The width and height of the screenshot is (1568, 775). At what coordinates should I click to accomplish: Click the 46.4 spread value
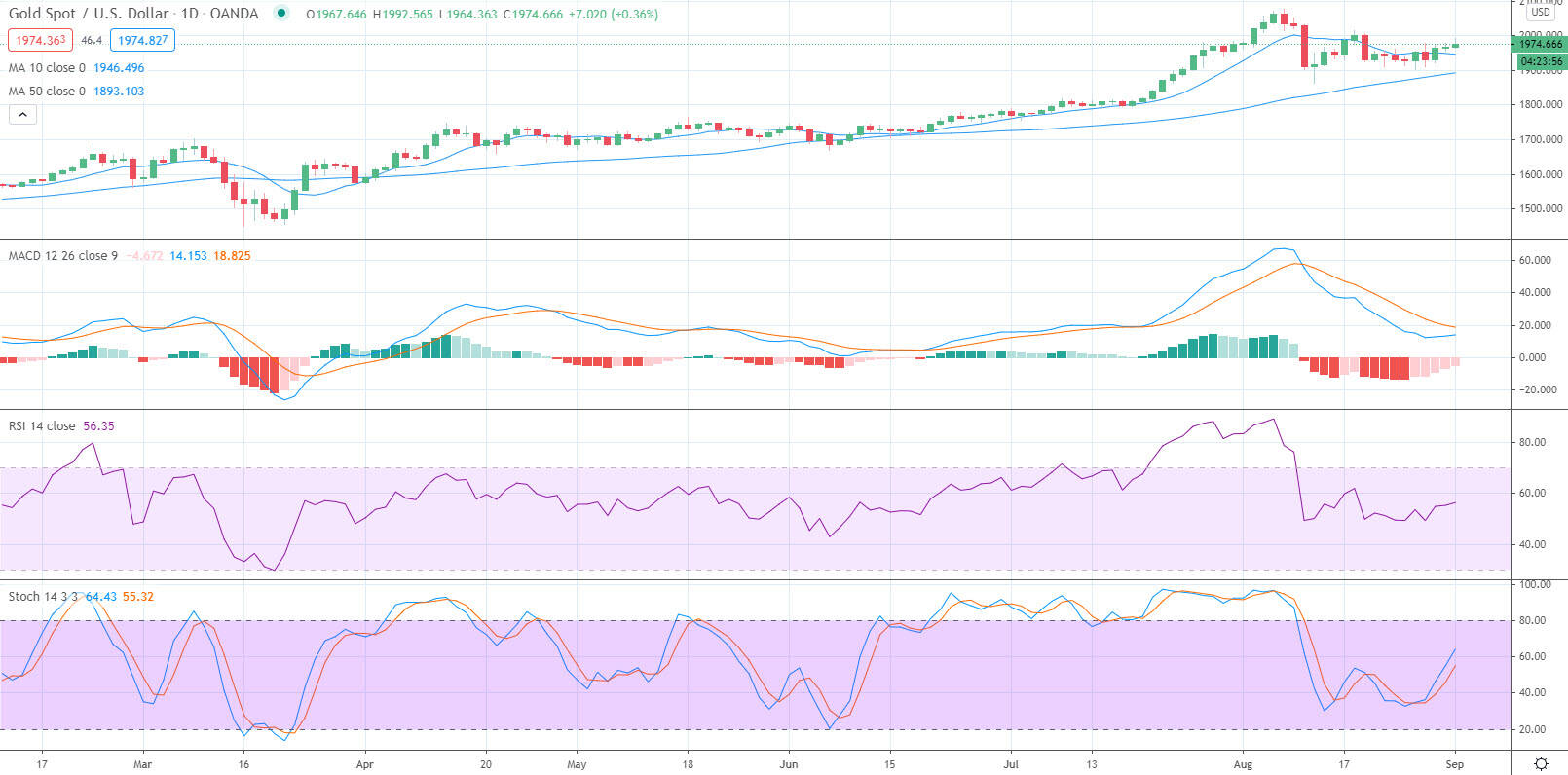pyautogui.click(x=92, y=40)
